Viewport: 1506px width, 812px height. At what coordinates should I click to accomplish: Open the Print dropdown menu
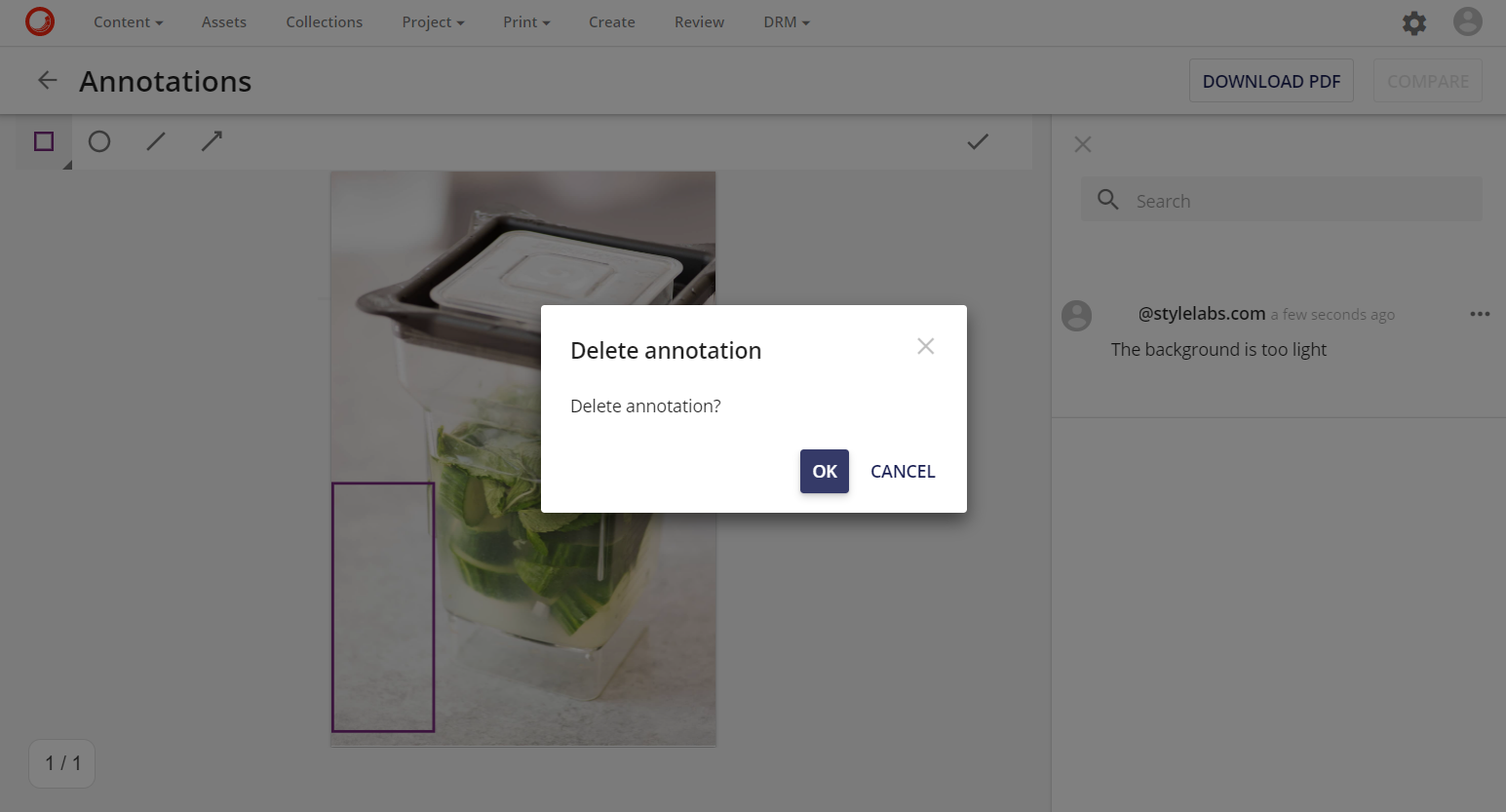click(525, 21)
